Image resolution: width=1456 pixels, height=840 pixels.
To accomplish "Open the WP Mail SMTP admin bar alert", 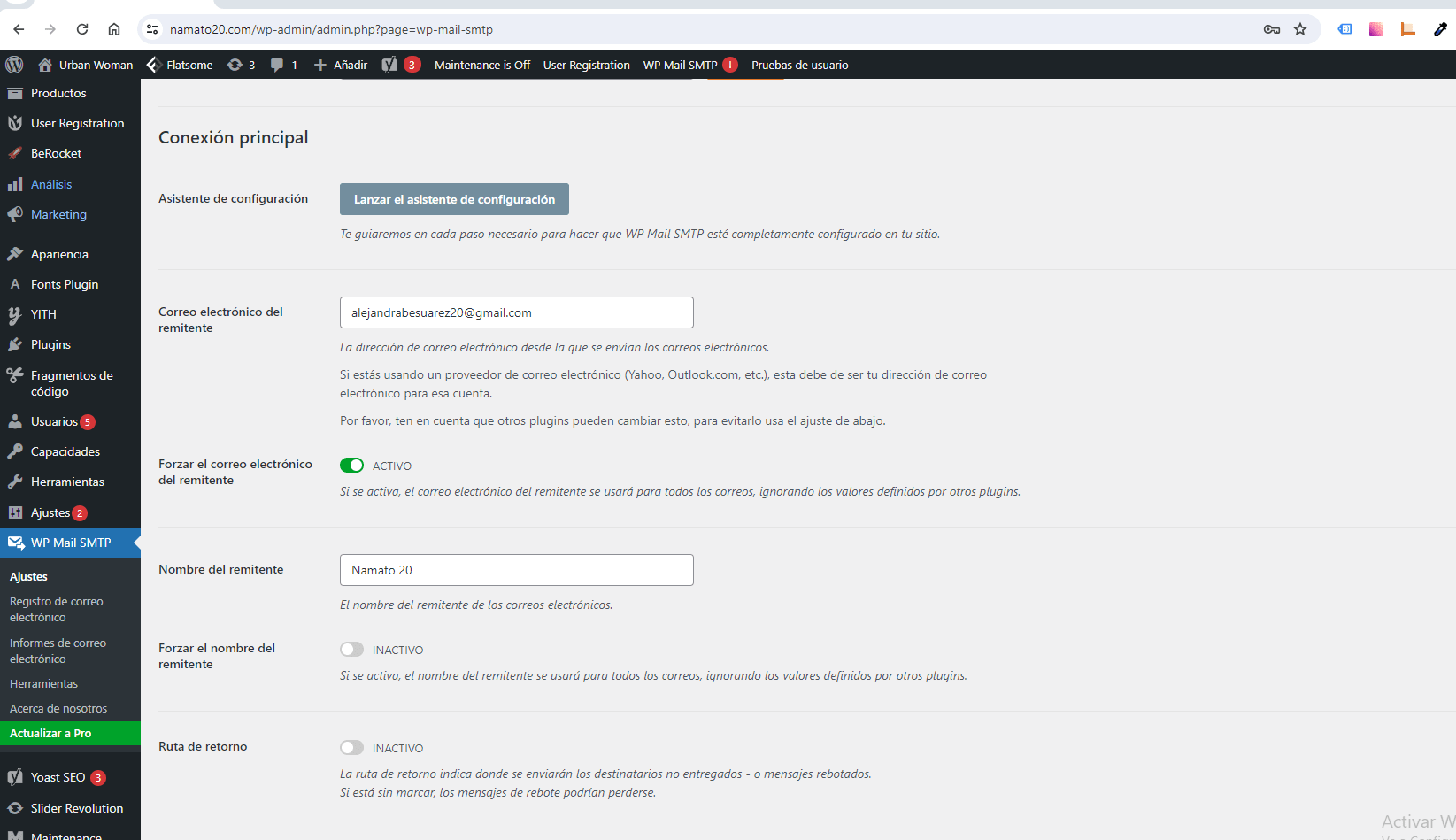I will coord(690,65).
